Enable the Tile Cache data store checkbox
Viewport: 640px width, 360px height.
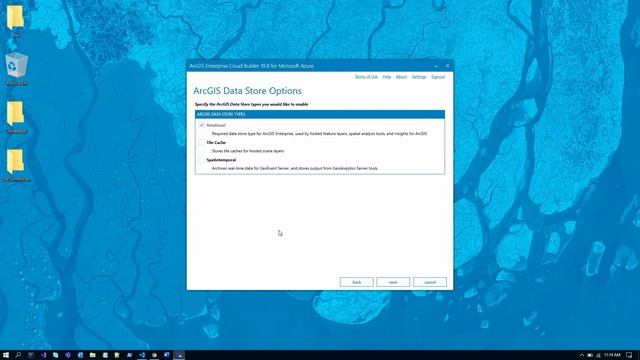[x=202, y=142]
